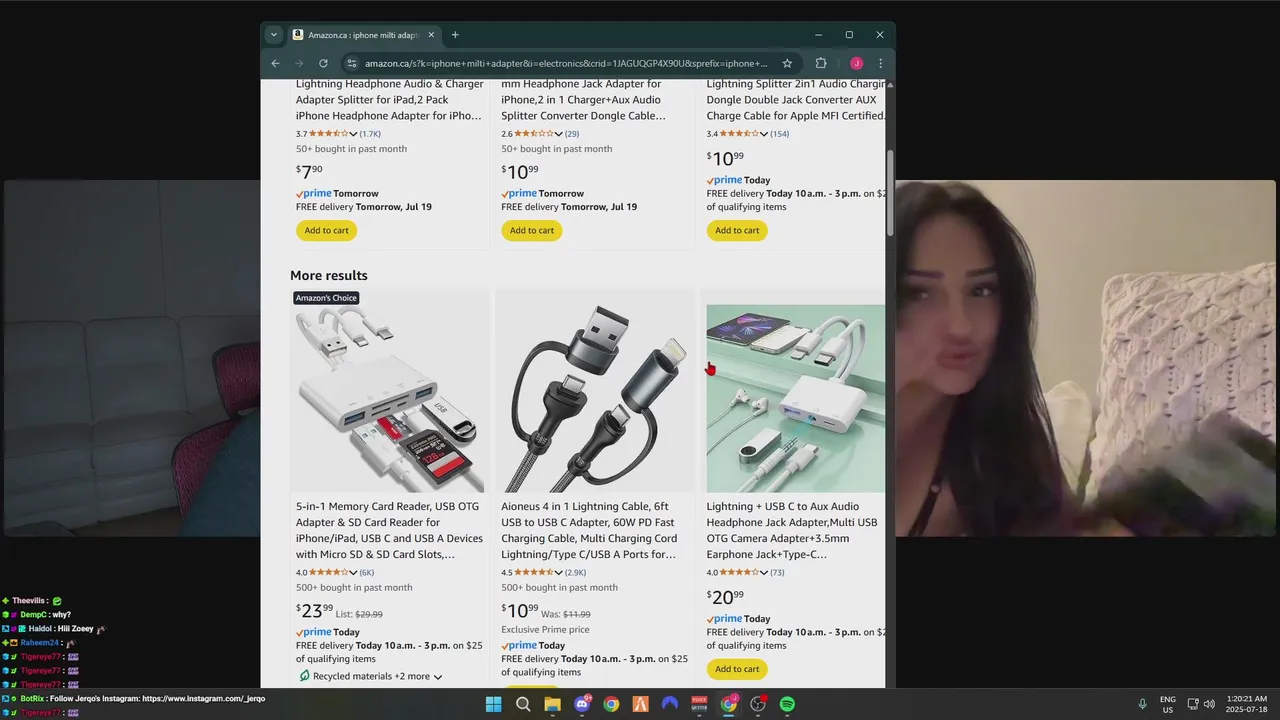Open the 5-in-1 Memory Card Reader title link
The image size is (1280, 720).
390,531
